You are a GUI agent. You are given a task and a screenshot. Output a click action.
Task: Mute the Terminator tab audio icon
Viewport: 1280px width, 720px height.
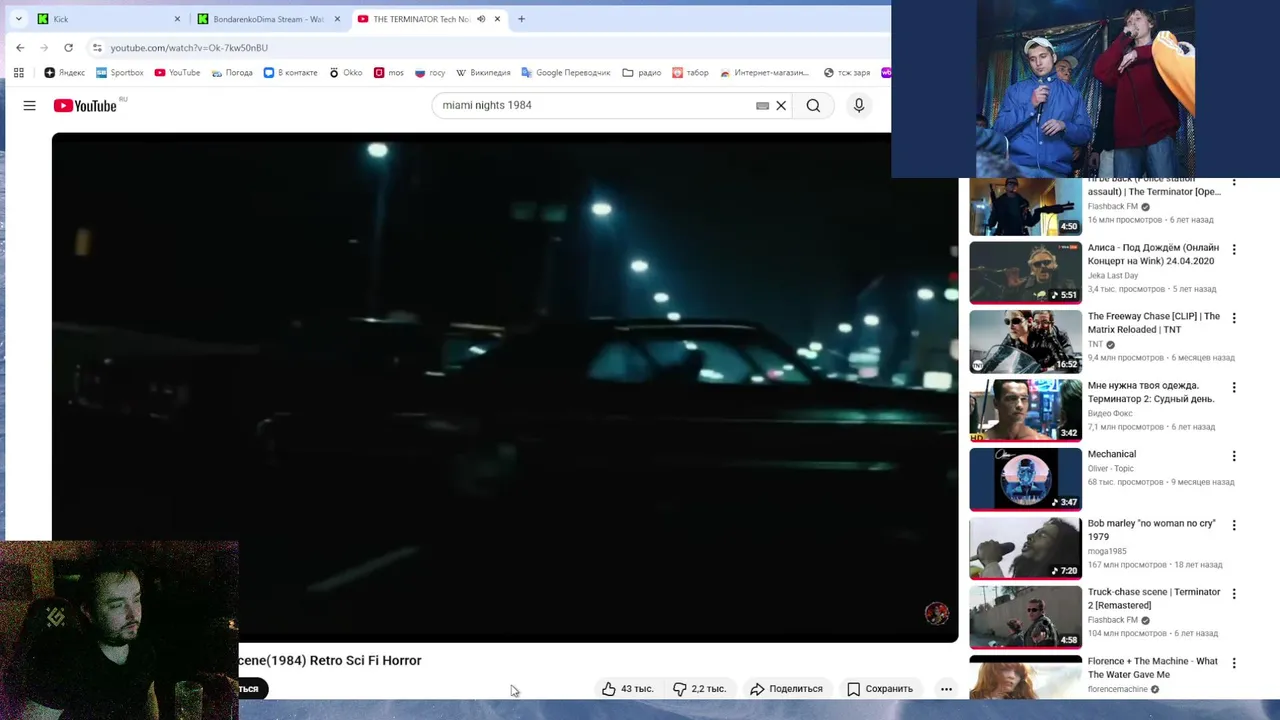click(481, 19)
